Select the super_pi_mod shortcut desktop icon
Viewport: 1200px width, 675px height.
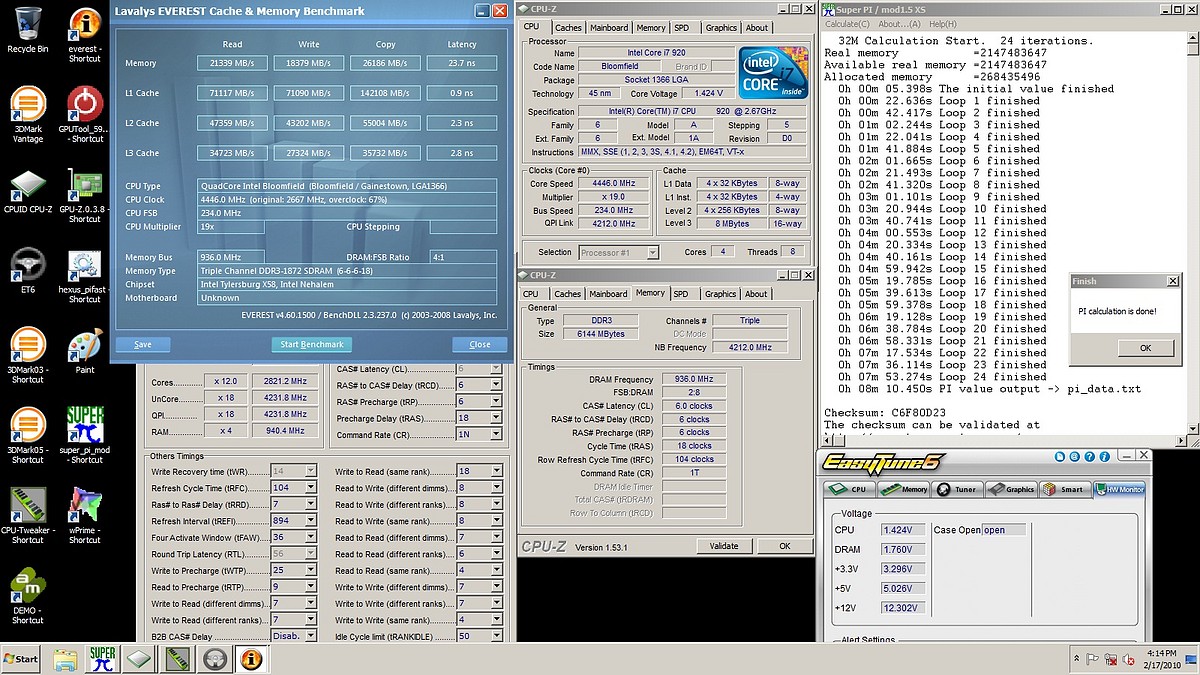[x=85, y=435]
